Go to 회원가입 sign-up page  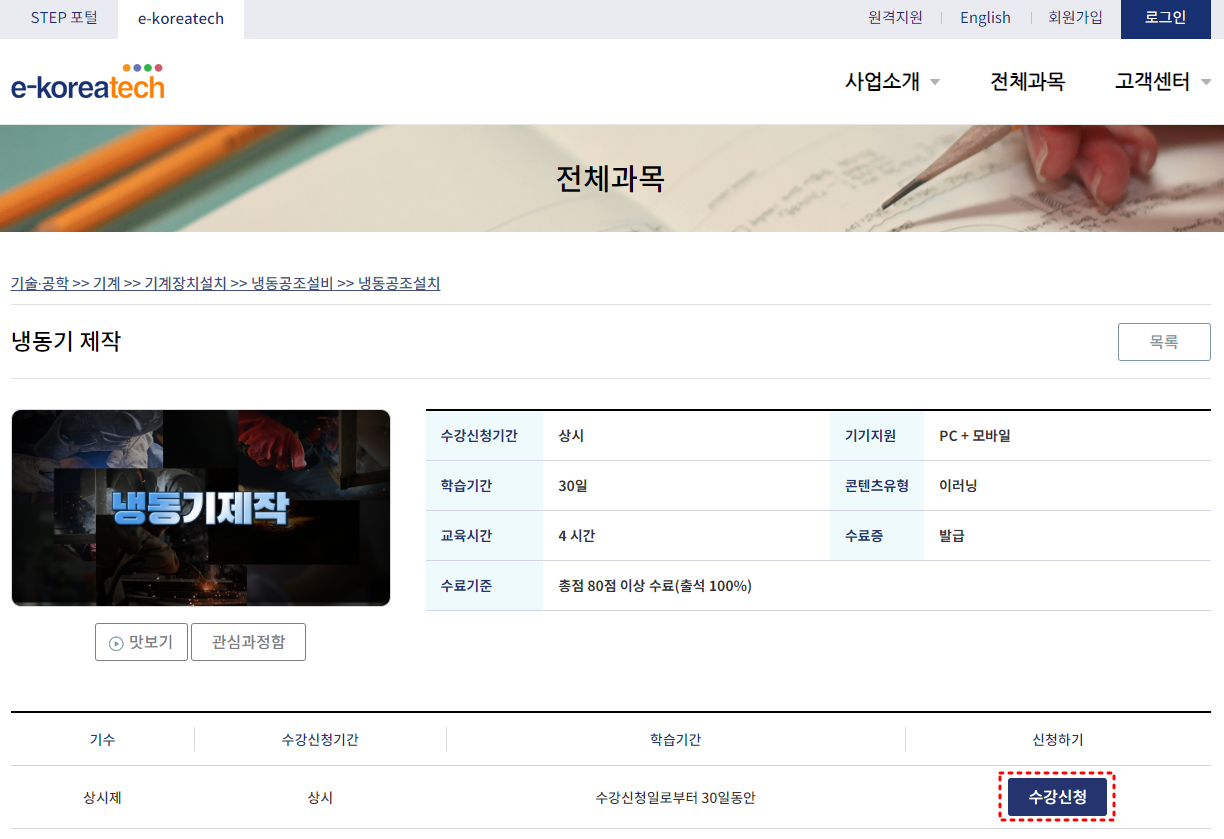click(1075, 18)
